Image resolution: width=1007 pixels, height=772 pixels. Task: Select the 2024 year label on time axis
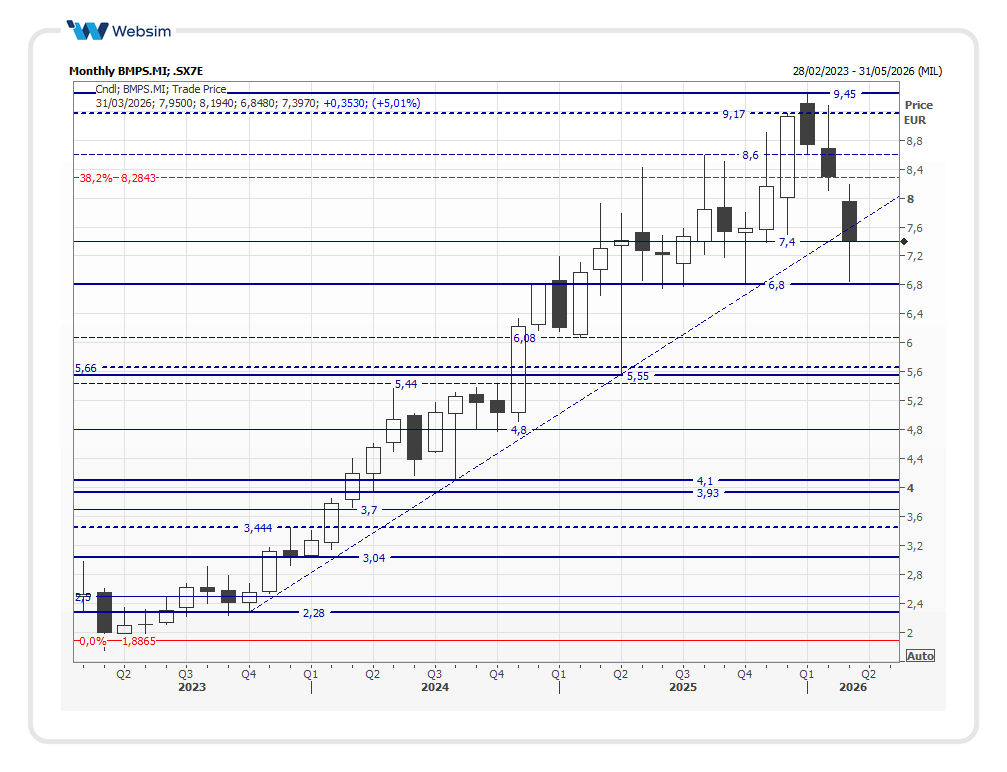434,688
